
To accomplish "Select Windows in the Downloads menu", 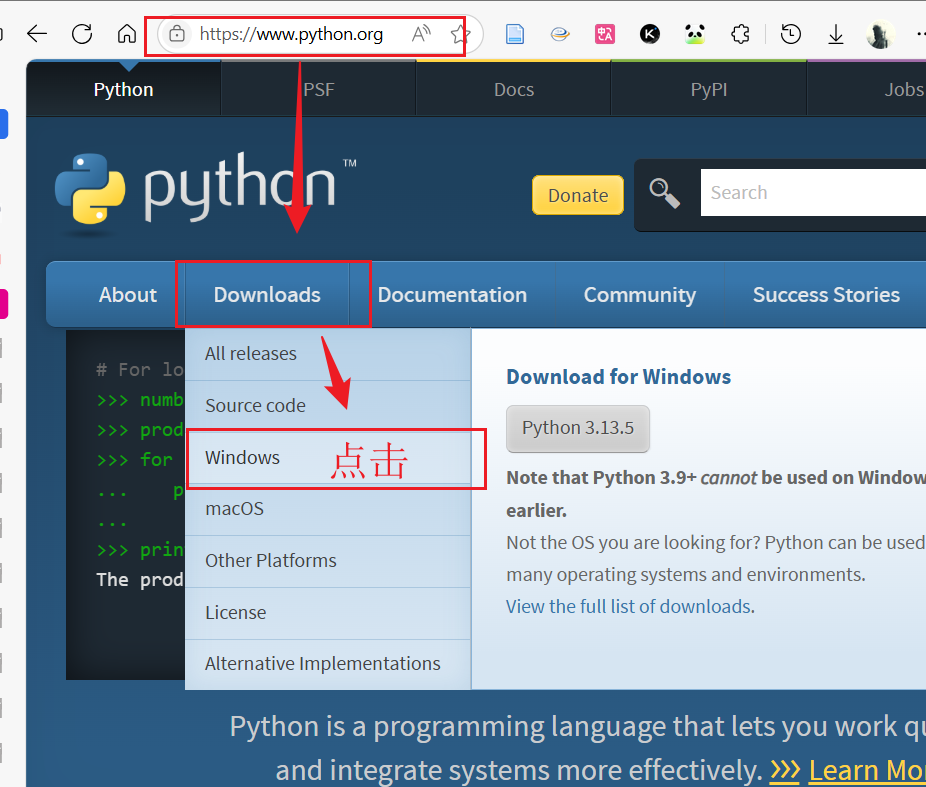I will (x=328, y=458).
